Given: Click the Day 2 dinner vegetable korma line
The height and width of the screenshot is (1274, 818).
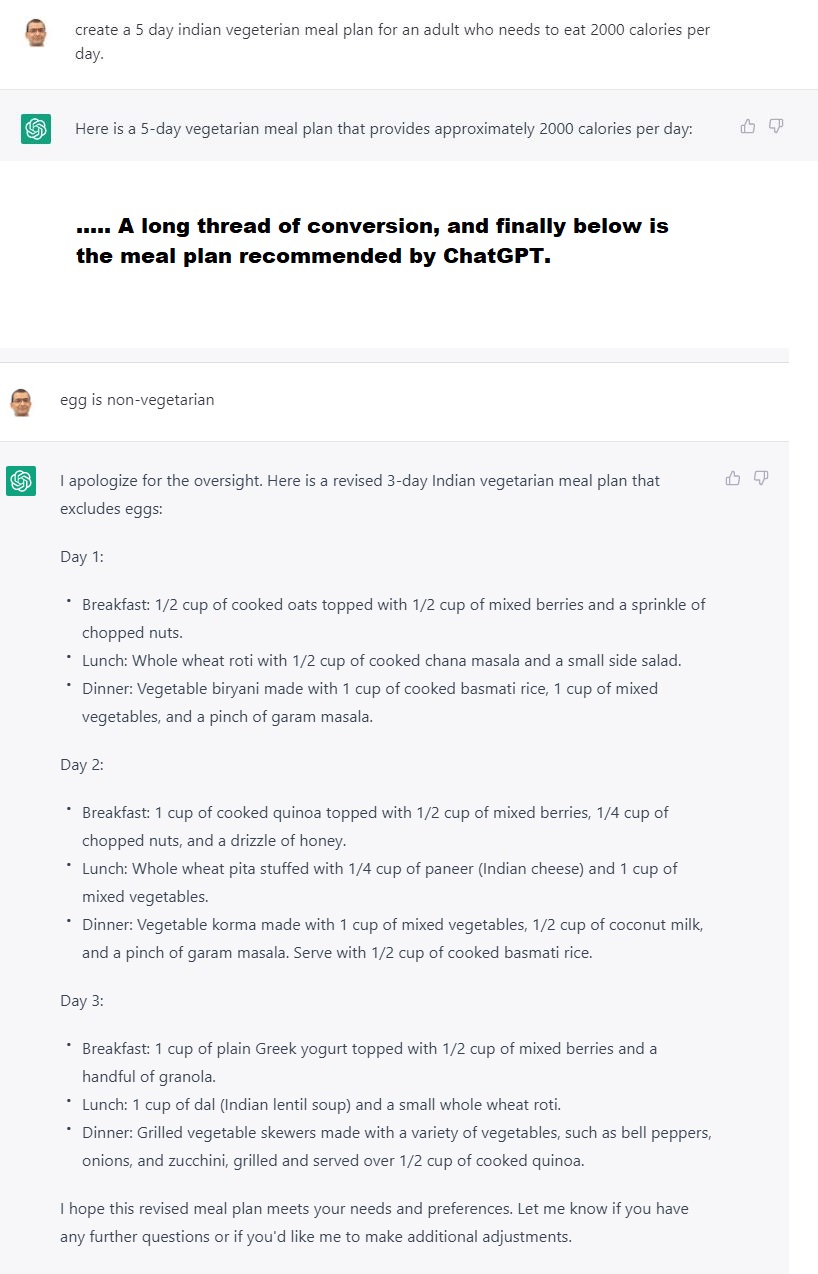Looking at the screenshot, I should coord(399,939).
